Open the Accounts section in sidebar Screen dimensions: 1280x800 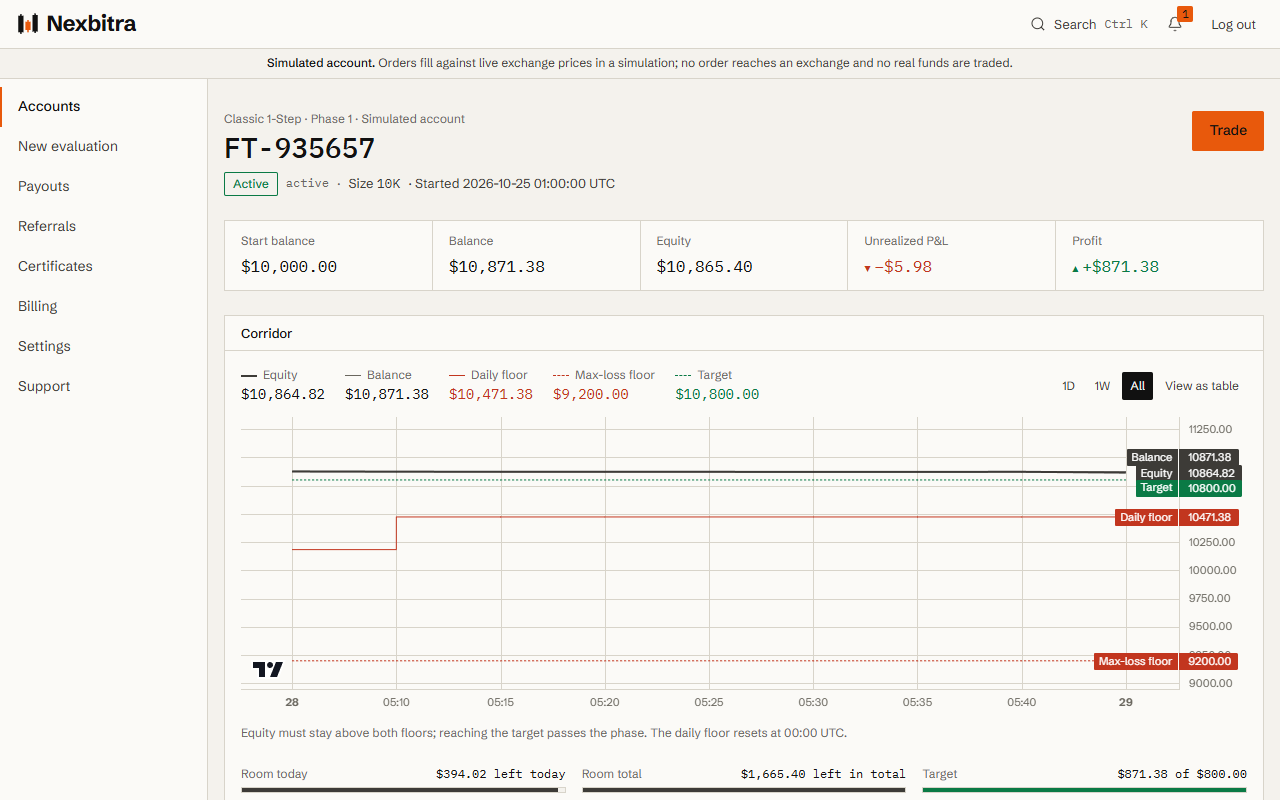tap(104, 106)
